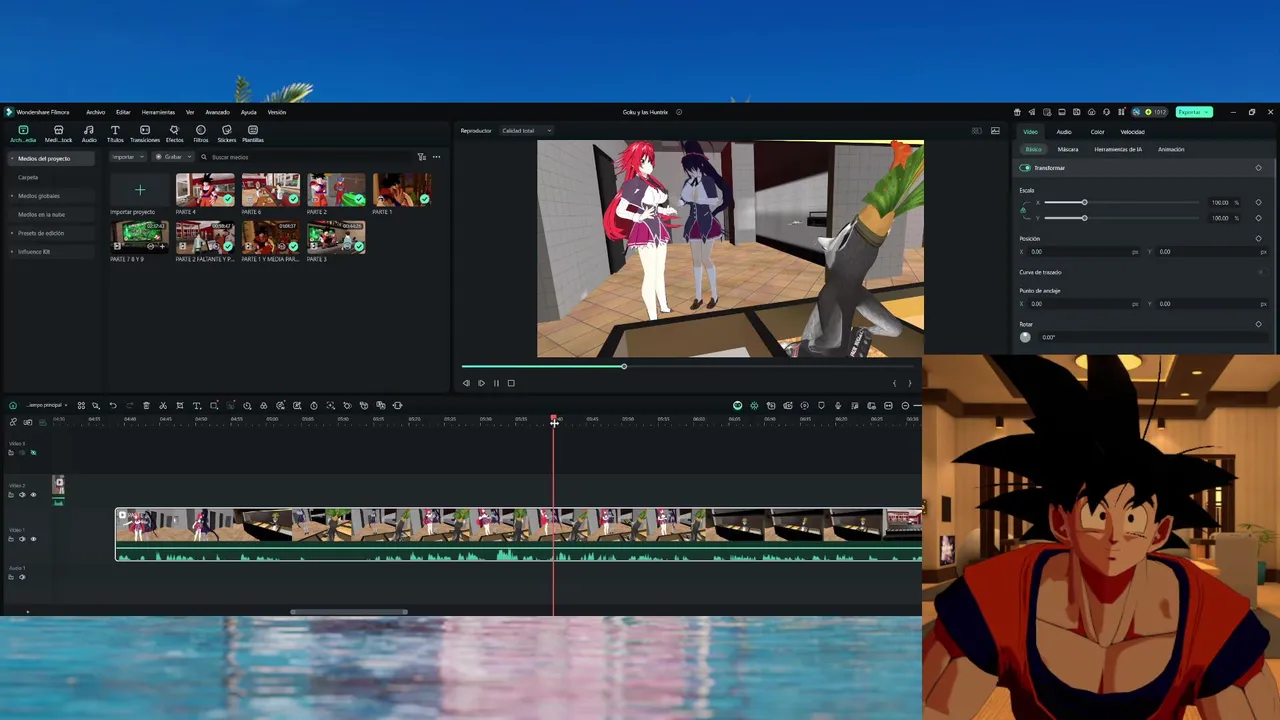The width and height of the screenshot is (1280, 720).
Task: Open the Importar dropdown
Action: [128, 157]
